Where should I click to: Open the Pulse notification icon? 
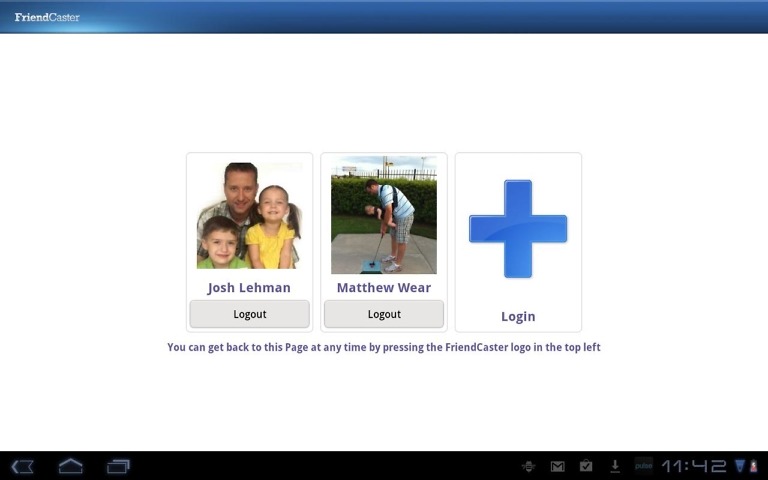pyautogui.click(x=643, y=466)
